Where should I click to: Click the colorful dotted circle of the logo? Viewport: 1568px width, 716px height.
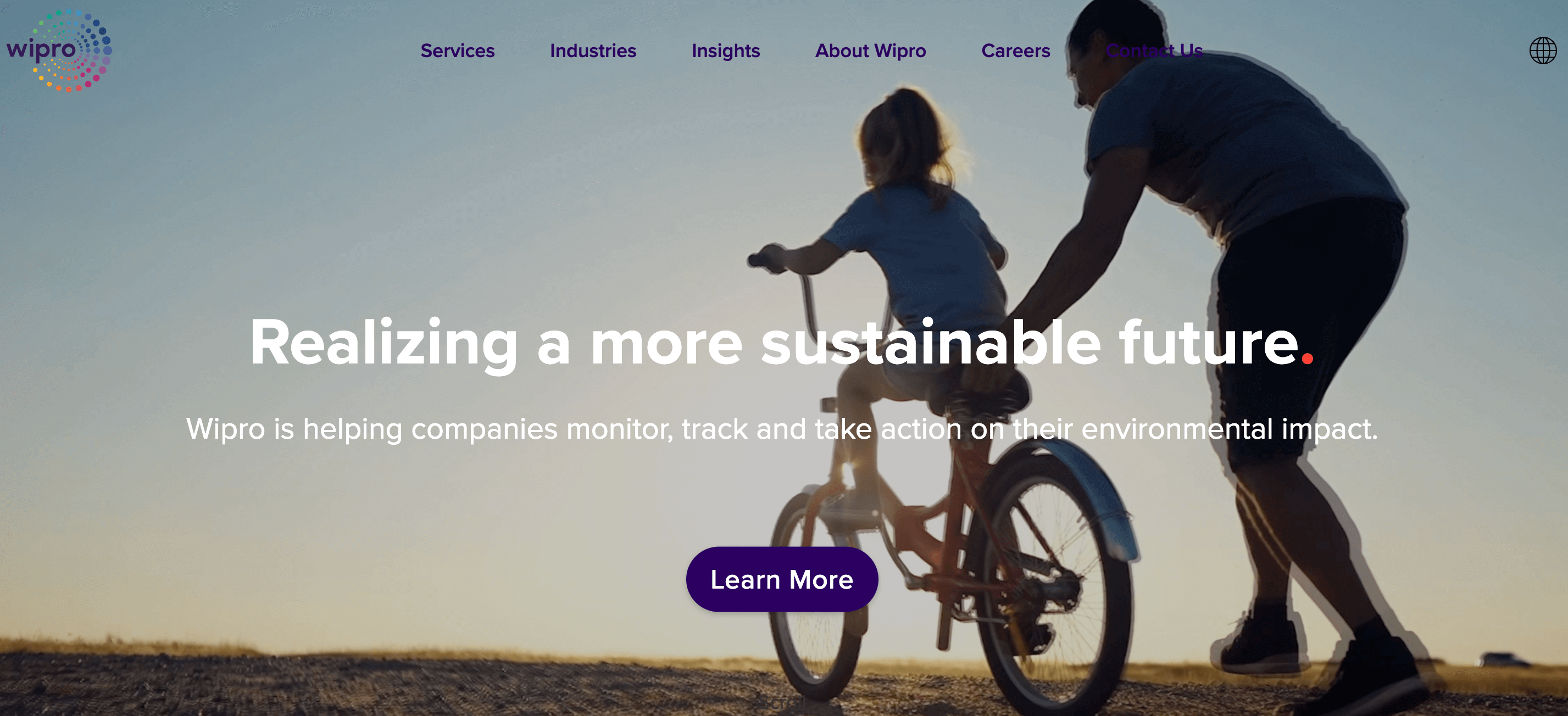(72, 51)
